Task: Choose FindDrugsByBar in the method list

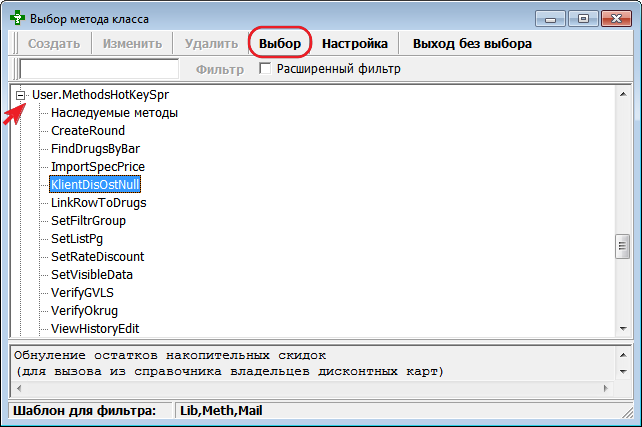Action: click(x=95, y=149)
